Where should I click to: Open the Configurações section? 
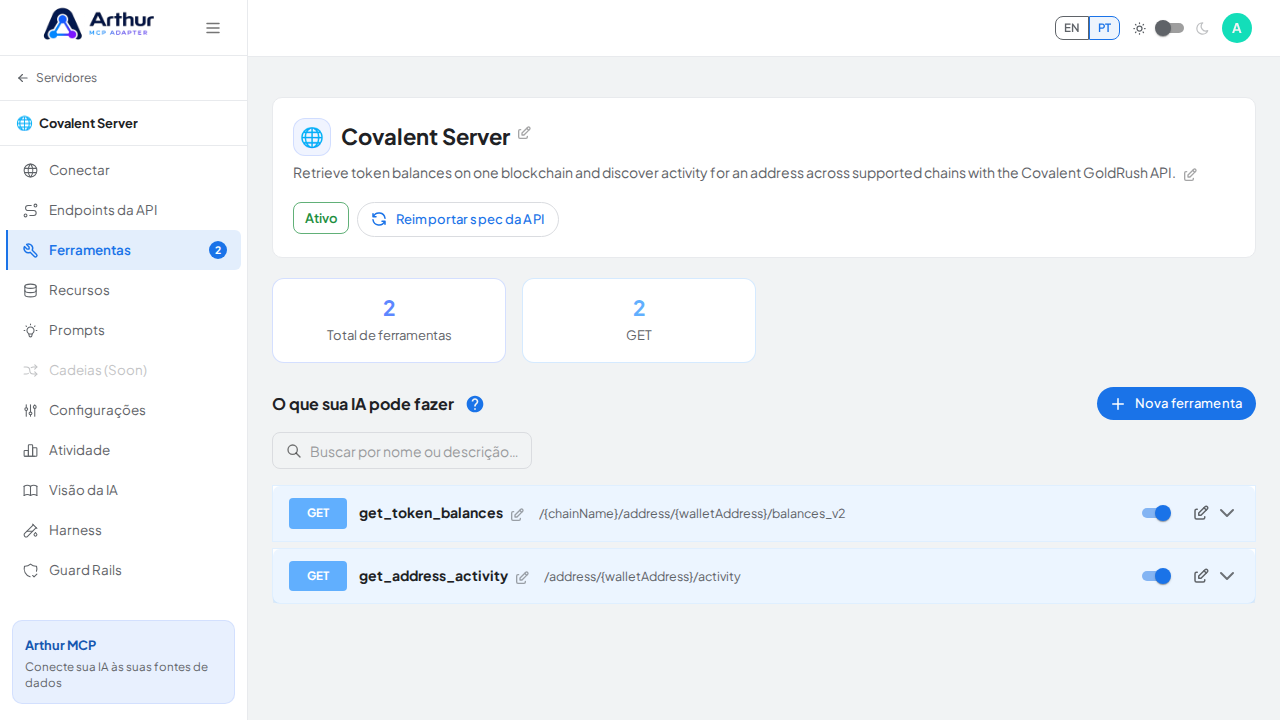pos(123,410)
